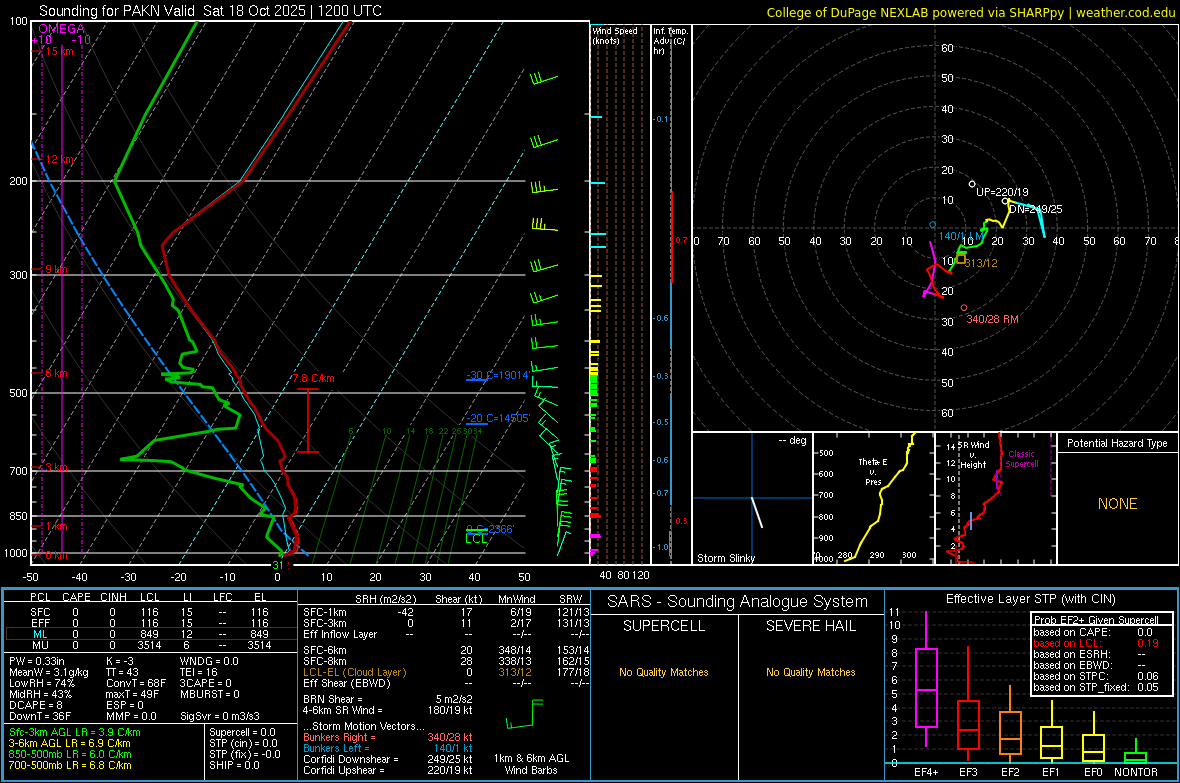Click the 'BRN Shear = 5 m2/s2' line
This screenshot has height=783, width=1180.
[x=388, y=699]
